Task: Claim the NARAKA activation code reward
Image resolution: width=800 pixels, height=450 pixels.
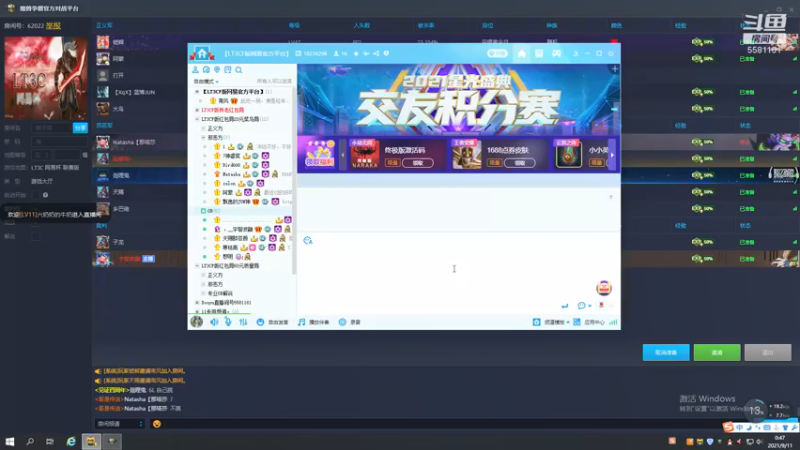Action: (418, 163)
